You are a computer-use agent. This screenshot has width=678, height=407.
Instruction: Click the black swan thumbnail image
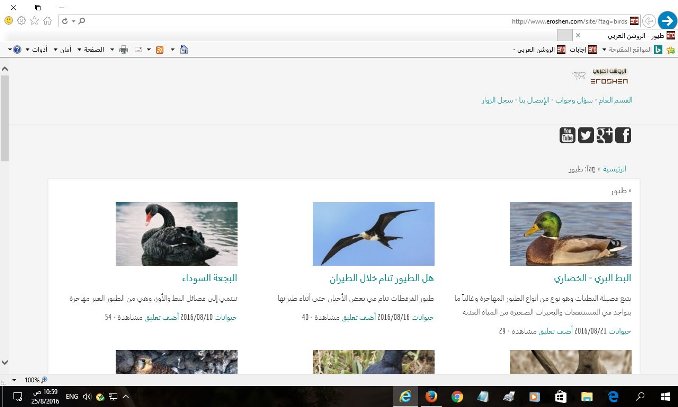[176, 233]
